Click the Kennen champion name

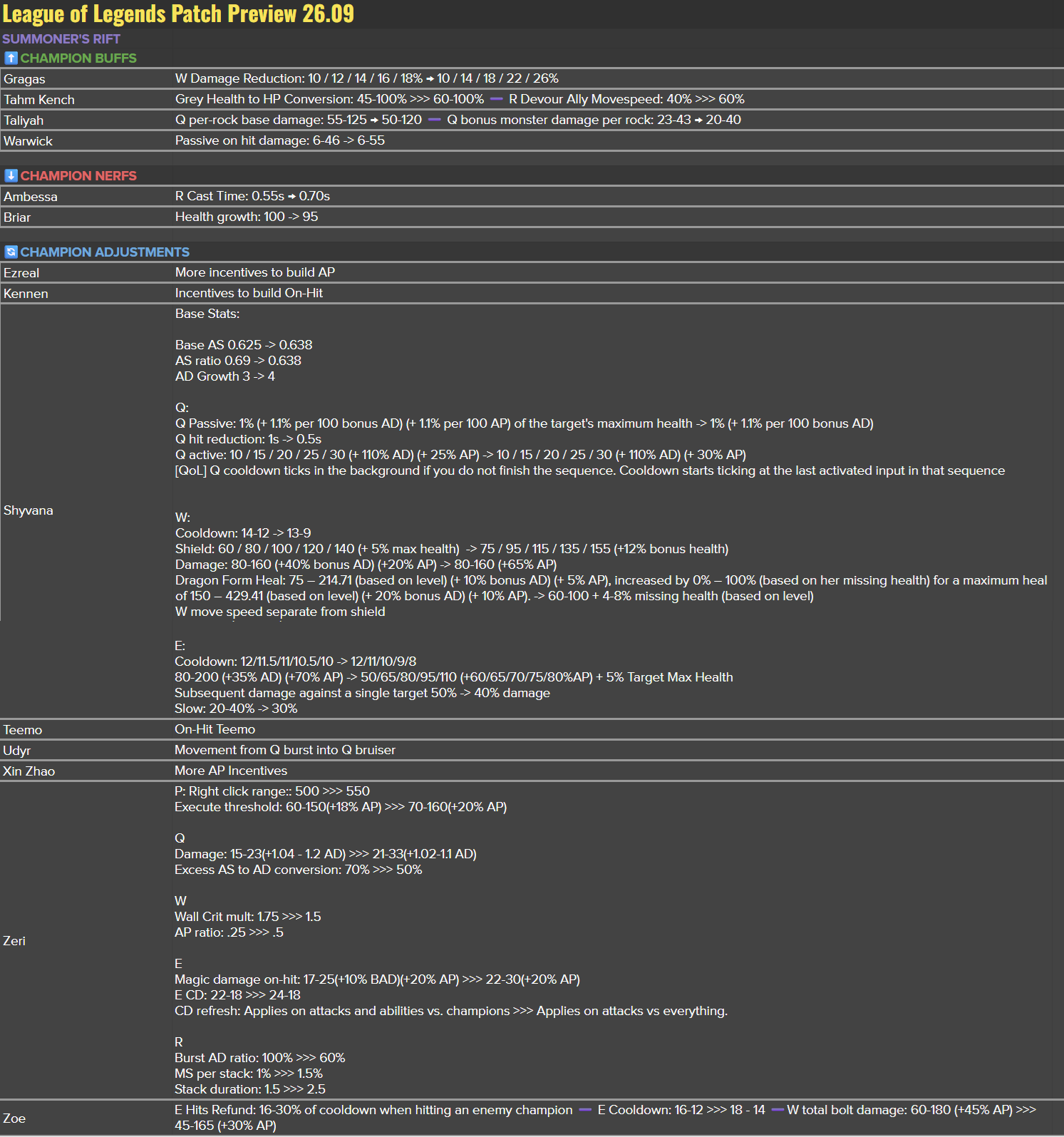click(x=26, y=294)
